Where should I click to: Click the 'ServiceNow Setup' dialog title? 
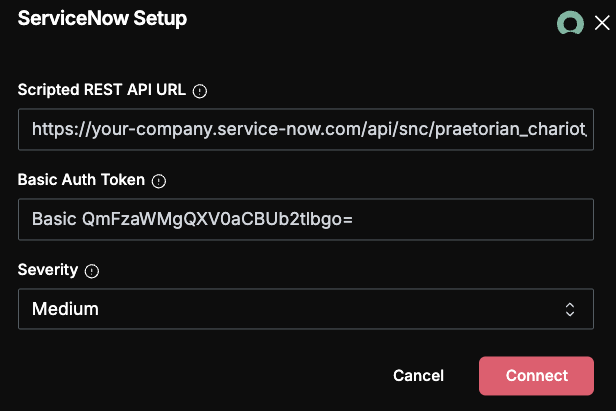pyautogui.click(x=102, y=18)
